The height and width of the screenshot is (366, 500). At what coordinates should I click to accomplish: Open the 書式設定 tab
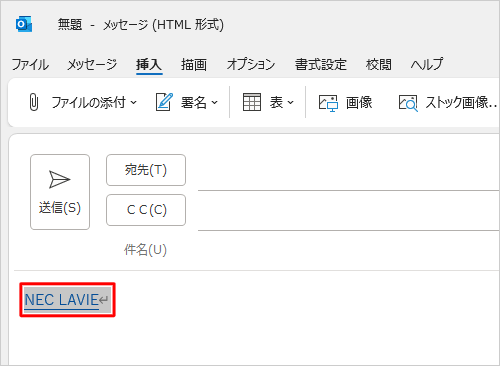321,64
